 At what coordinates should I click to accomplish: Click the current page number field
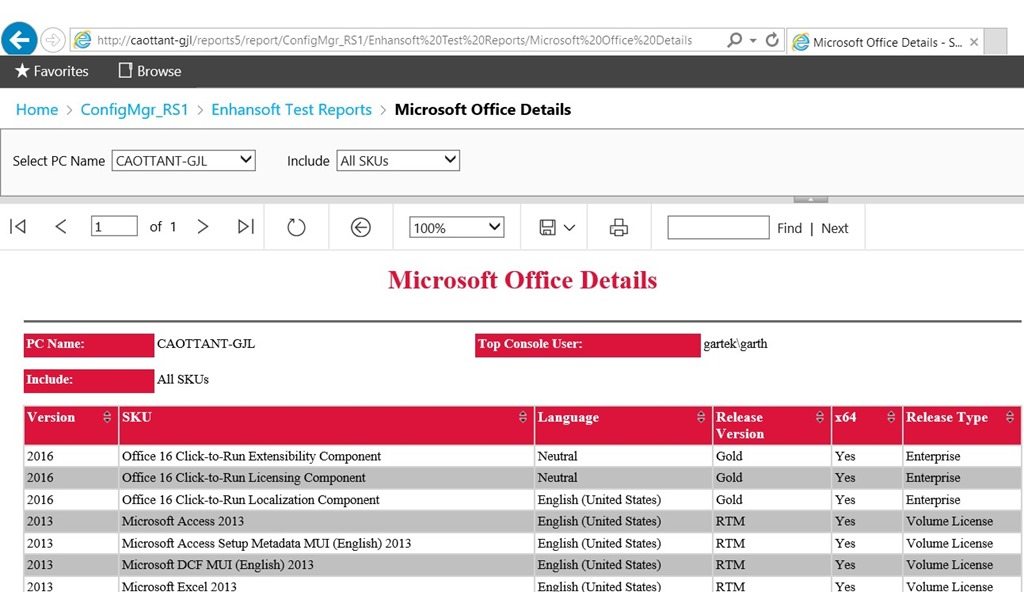tap(114, 227)
